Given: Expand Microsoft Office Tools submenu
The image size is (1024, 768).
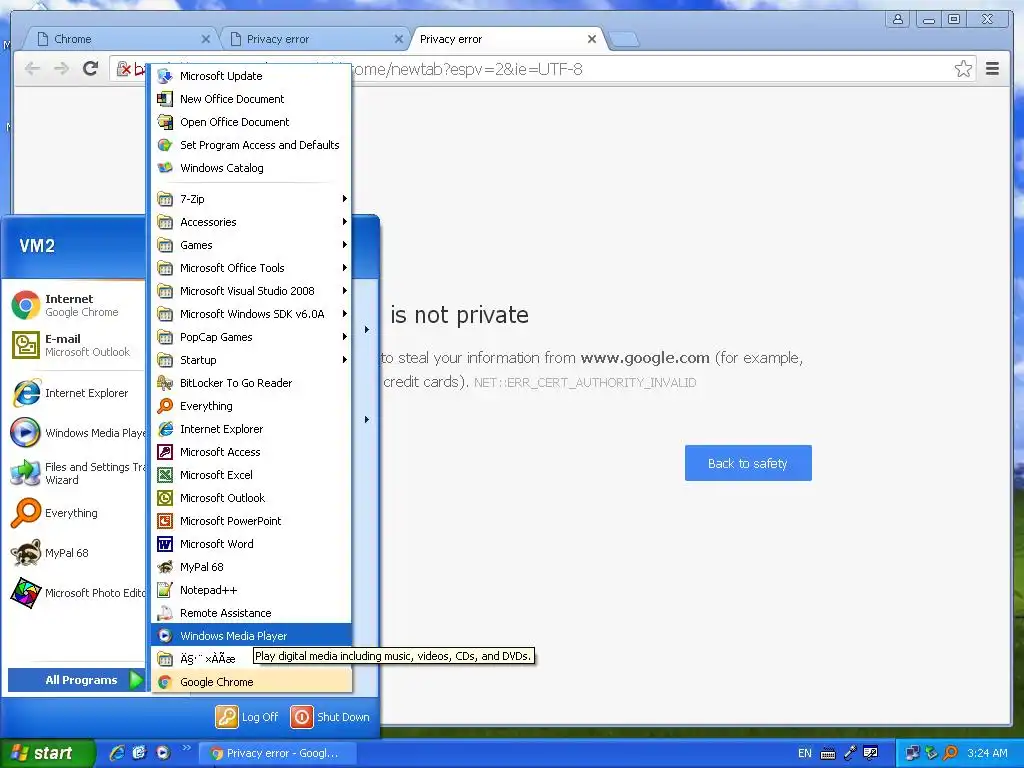Looking at the screenshot, I should [x=251, y=268].
